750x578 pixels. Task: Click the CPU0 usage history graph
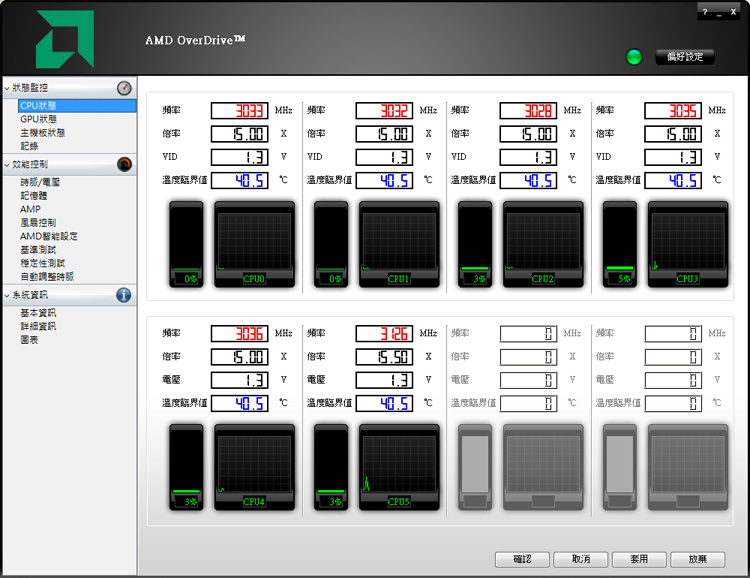(x=254, y=245)
